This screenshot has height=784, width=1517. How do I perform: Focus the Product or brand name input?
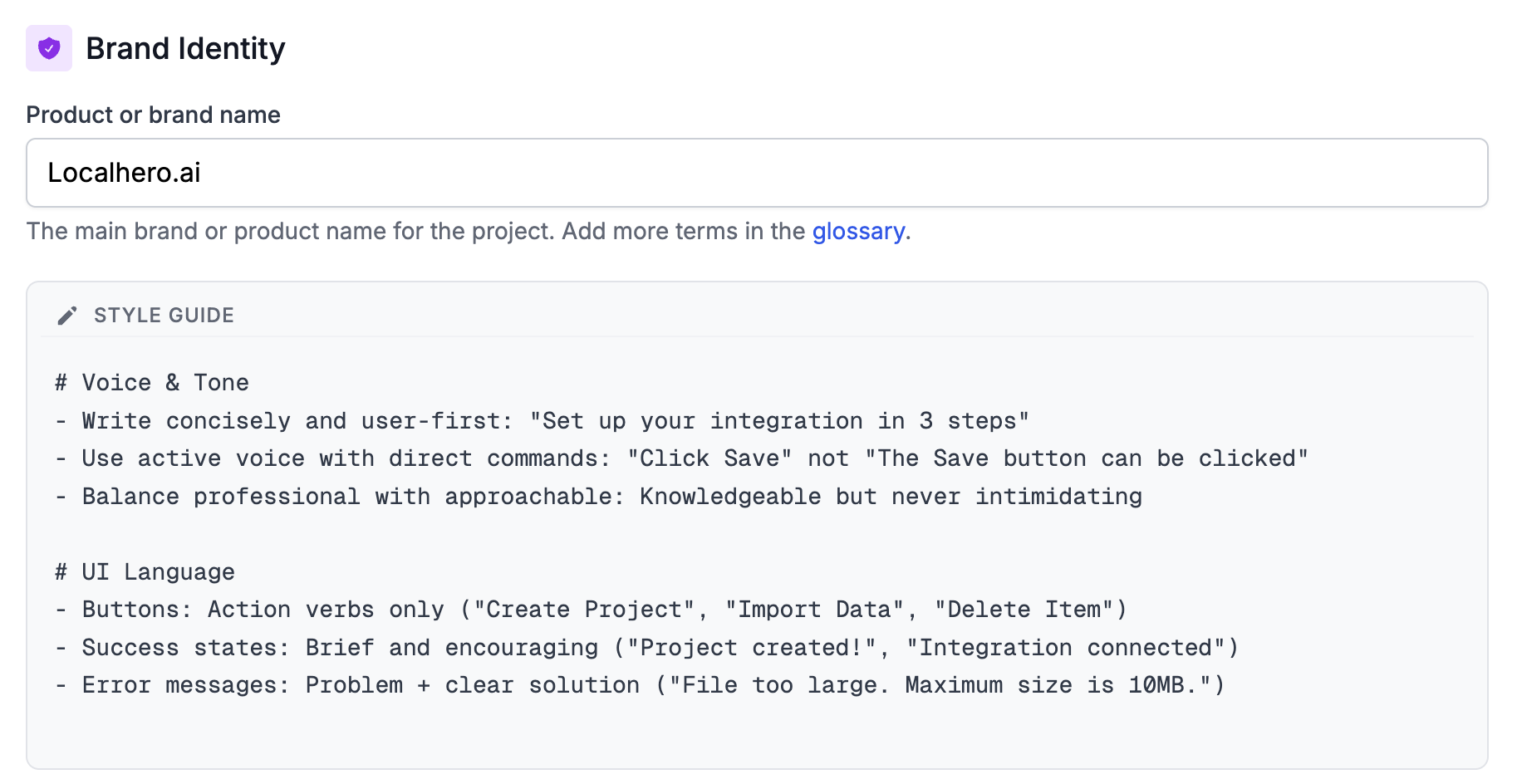tap(757, 173)
